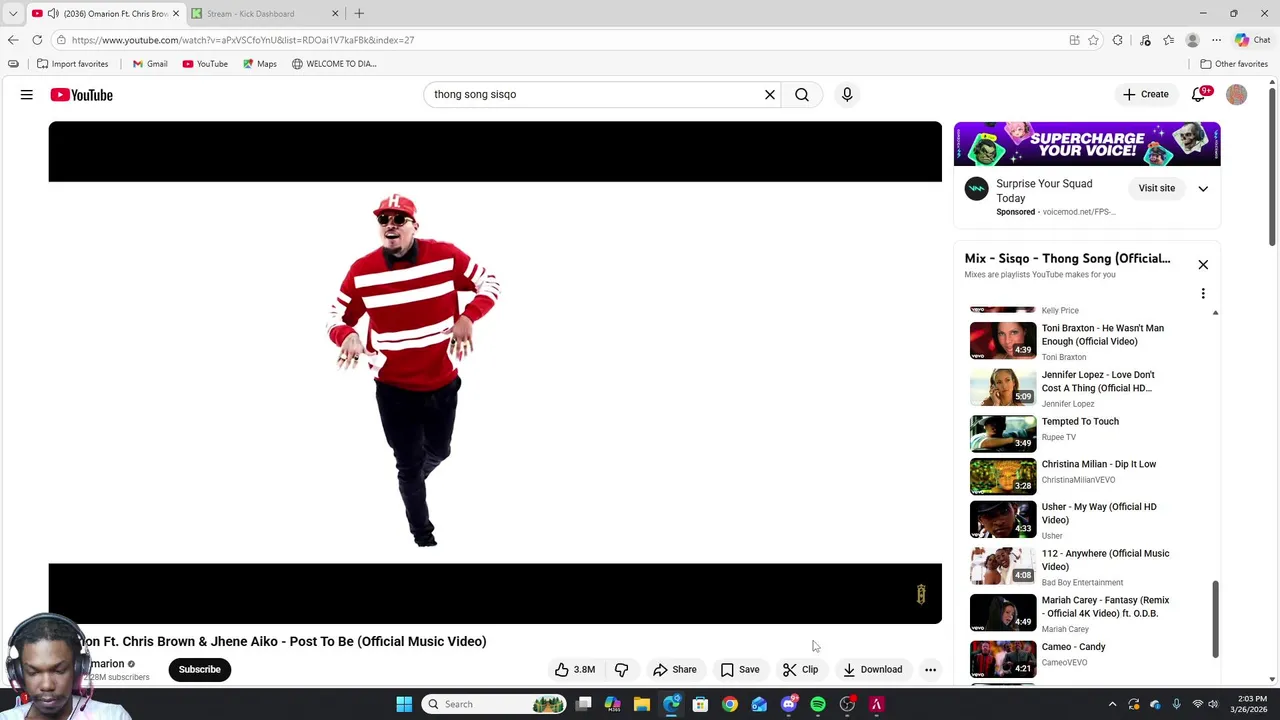Open the YouTube bookmark in favorites bar
The width and height of the screenshot is (1280, 720).
tap(205, 64)
